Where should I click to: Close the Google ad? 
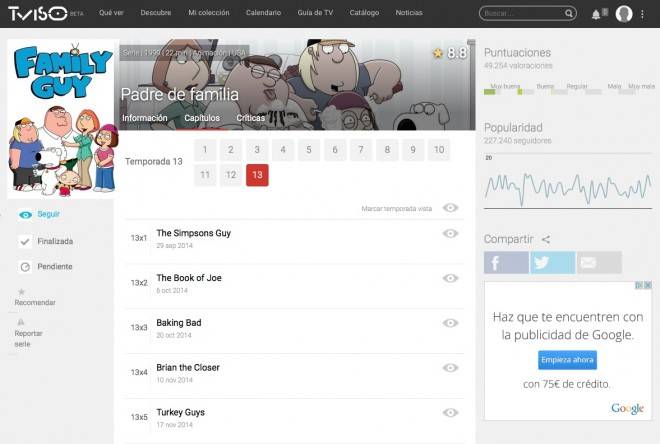tap(648, 285)
